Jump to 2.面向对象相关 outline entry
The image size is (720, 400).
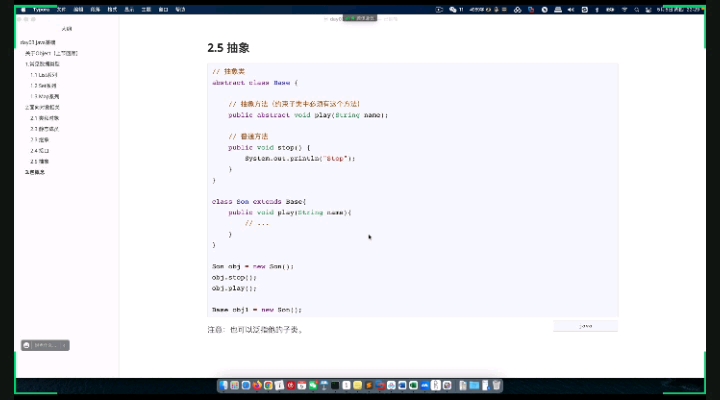coord(42,107)
